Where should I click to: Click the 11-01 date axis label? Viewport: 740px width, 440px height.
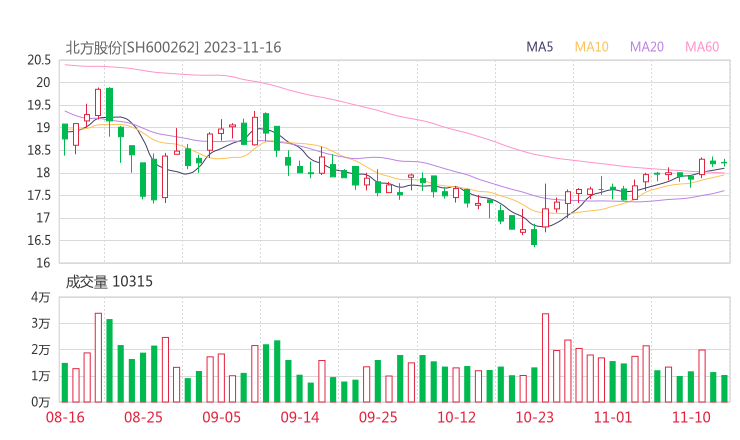pyautogui.click(x=613, y=417)
